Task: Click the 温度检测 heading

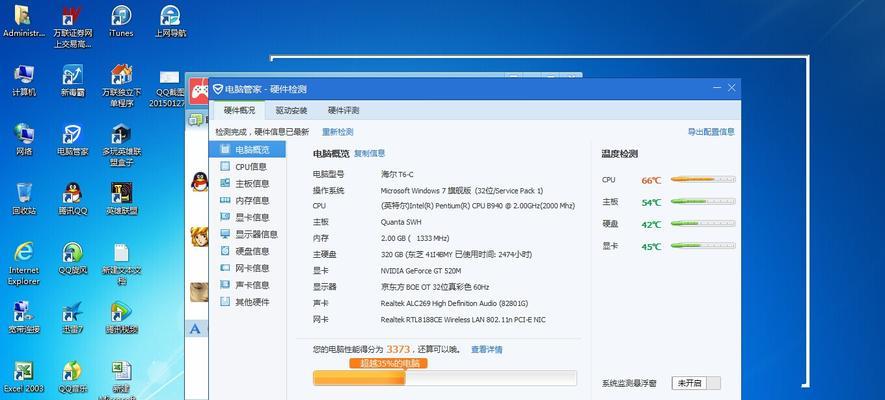Action: tap(620, 153)
